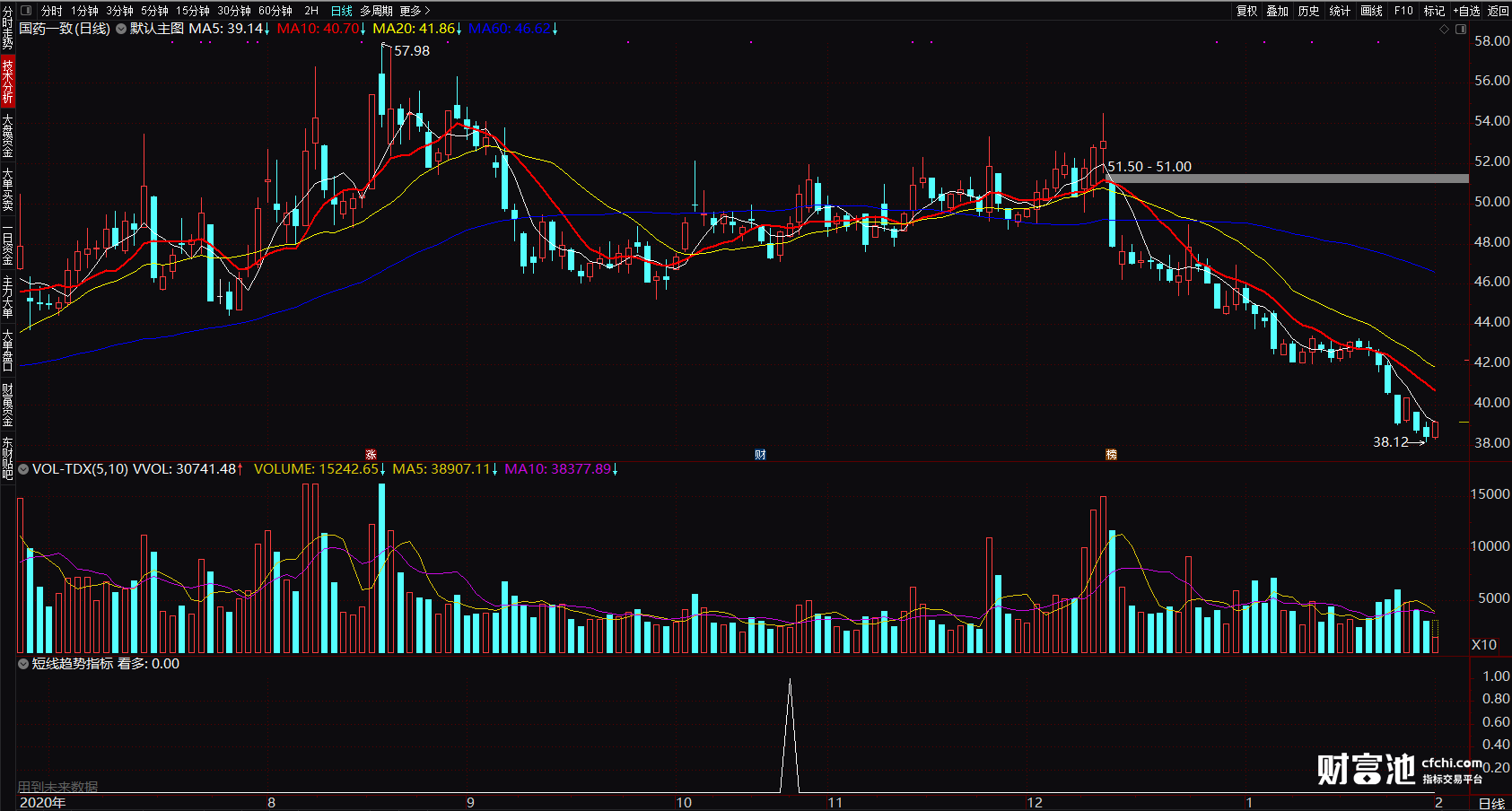Open 东财贴吧 sidebar tab
The width and height of the screenshot is (1512, 811).
point(7,458)
